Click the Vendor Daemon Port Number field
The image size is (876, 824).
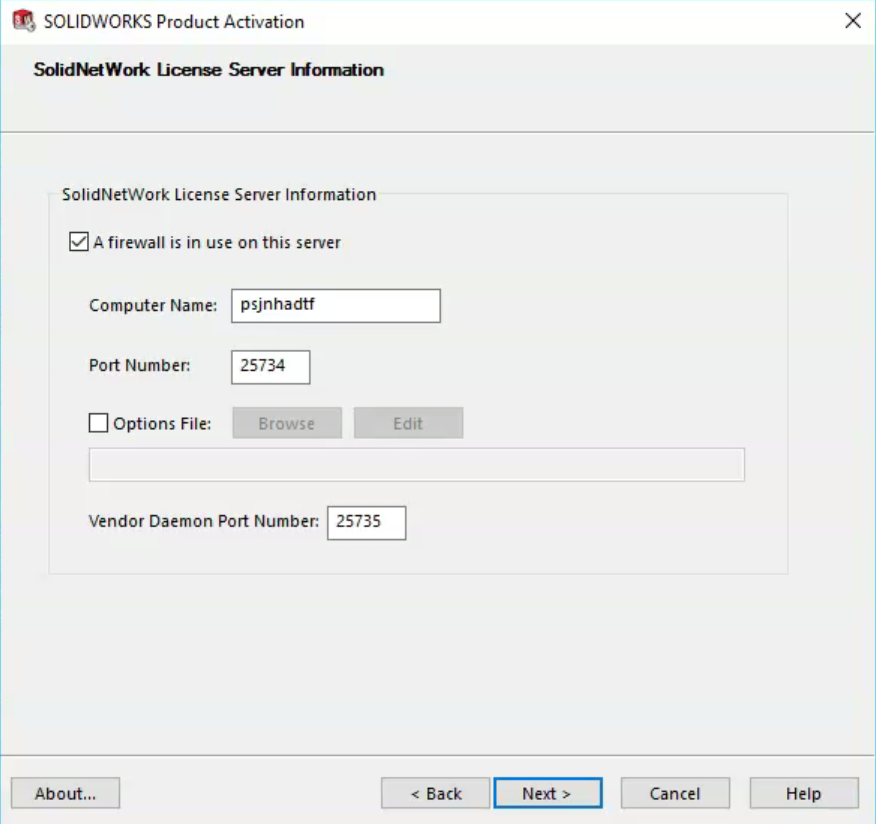(x=366, y=523)
